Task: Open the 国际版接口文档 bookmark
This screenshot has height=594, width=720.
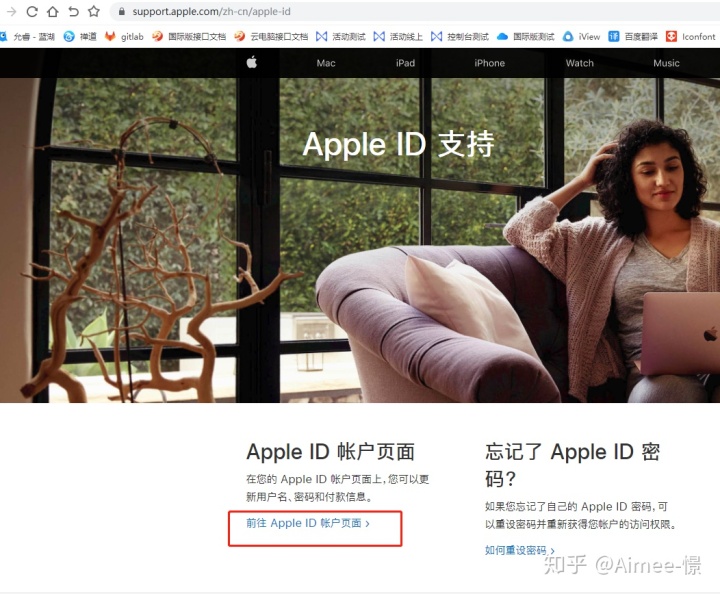Action: (189, 37)
